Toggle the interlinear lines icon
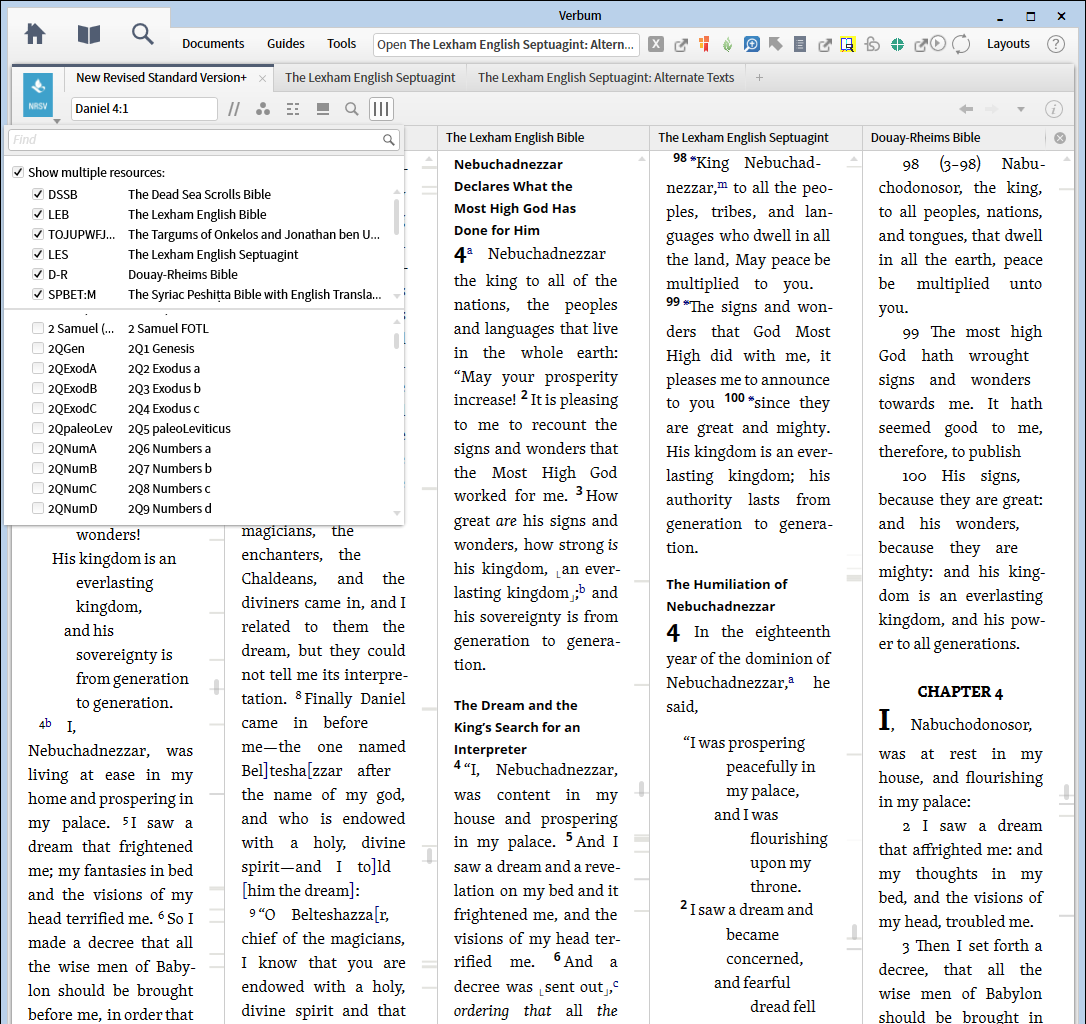The image size is (1086, 1024). [x=293, y=109]
